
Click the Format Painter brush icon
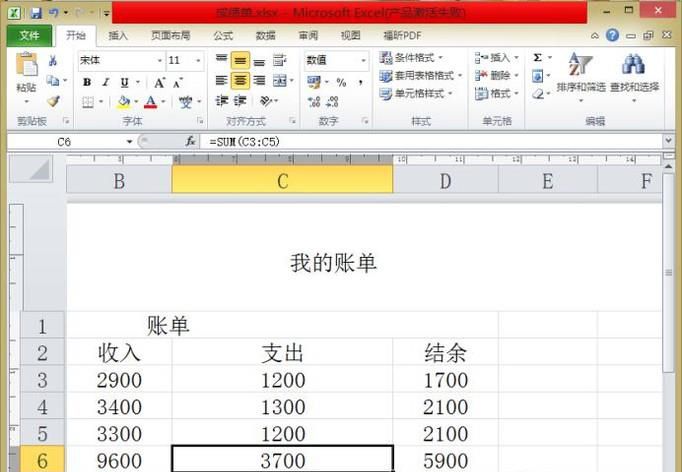[53, 102]
